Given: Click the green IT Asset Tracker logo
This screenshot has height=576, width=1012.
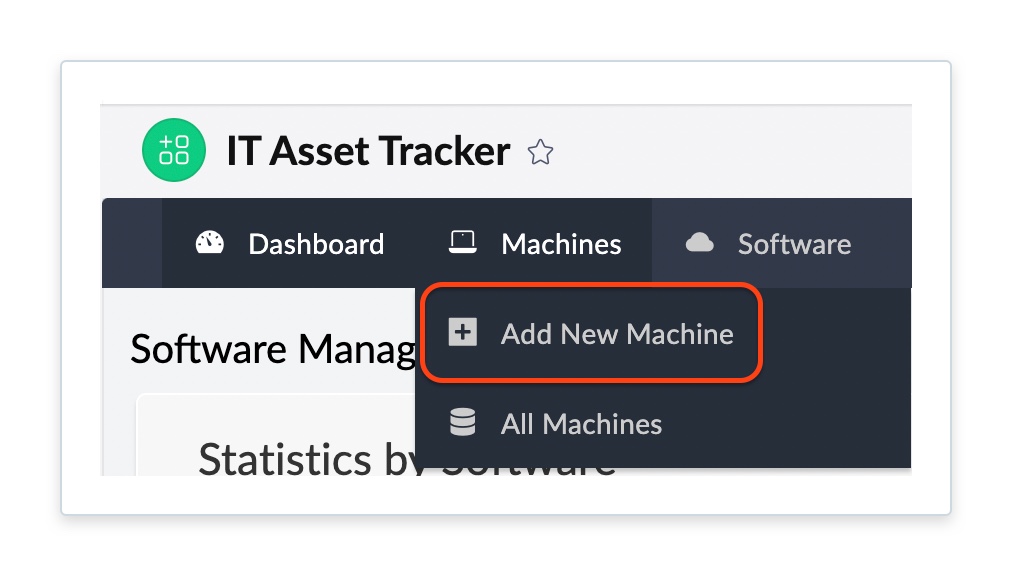Looking at the screenshot, I should click(174, 151).
